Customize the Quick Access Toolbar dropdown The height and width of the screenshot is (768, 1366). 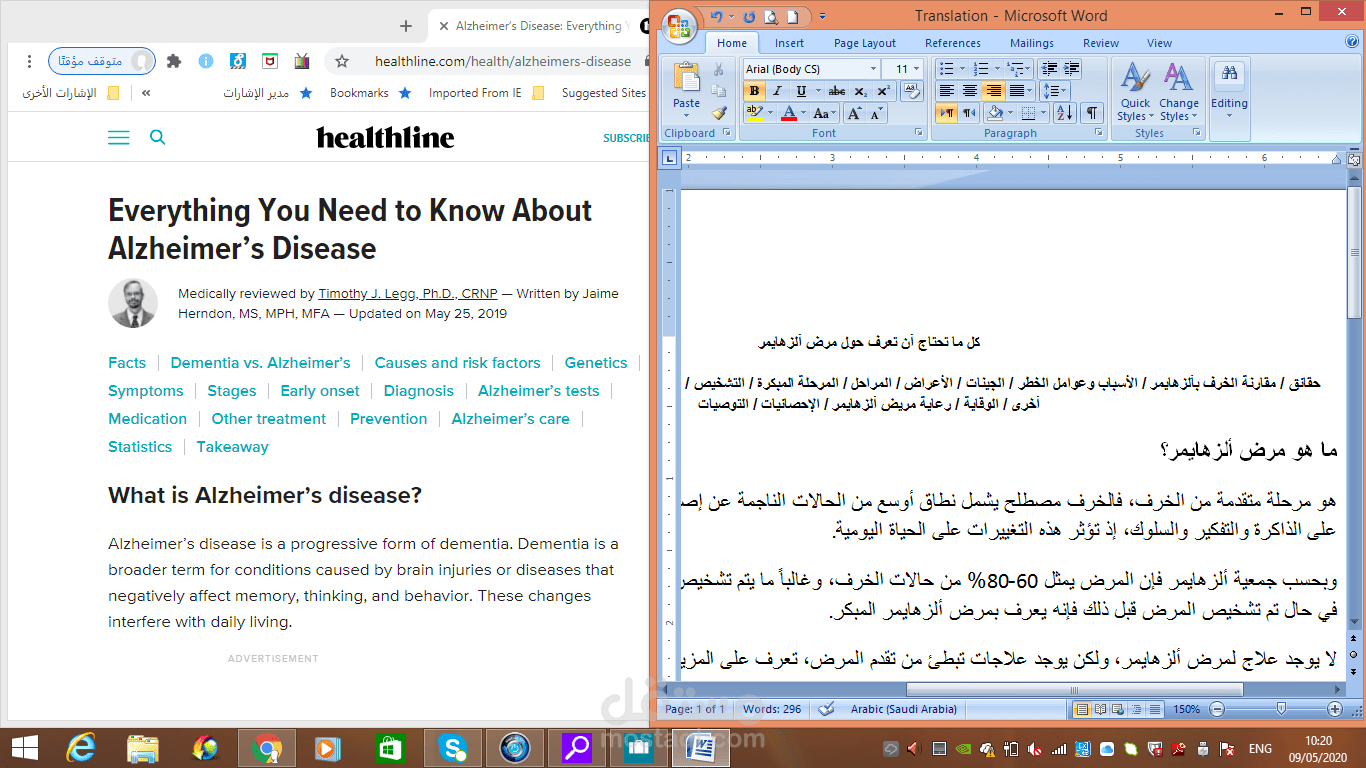[x=822, y=16]
